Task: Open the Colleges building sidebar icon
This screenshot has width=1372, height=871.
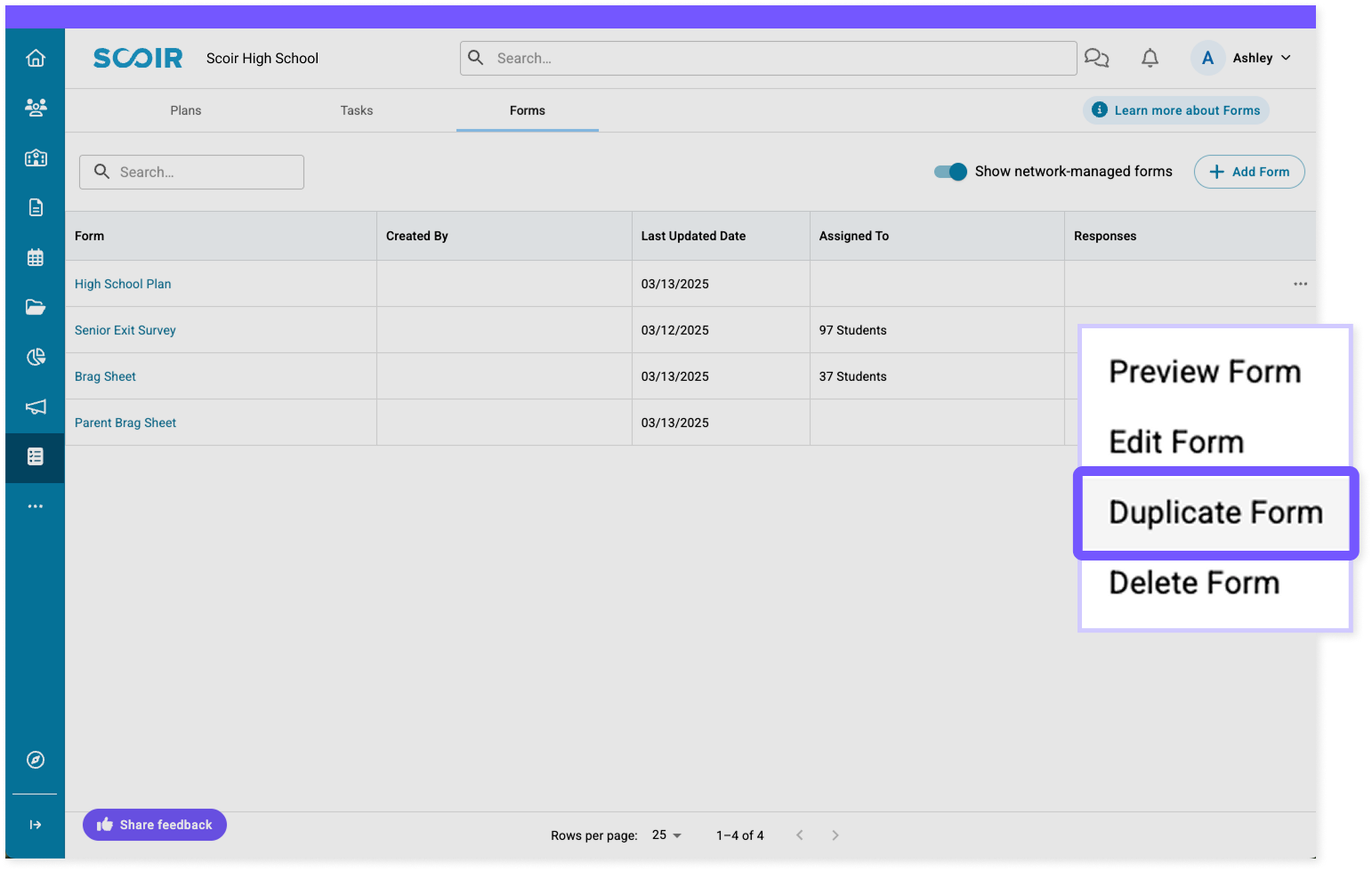Action: [x=36, y=157]
